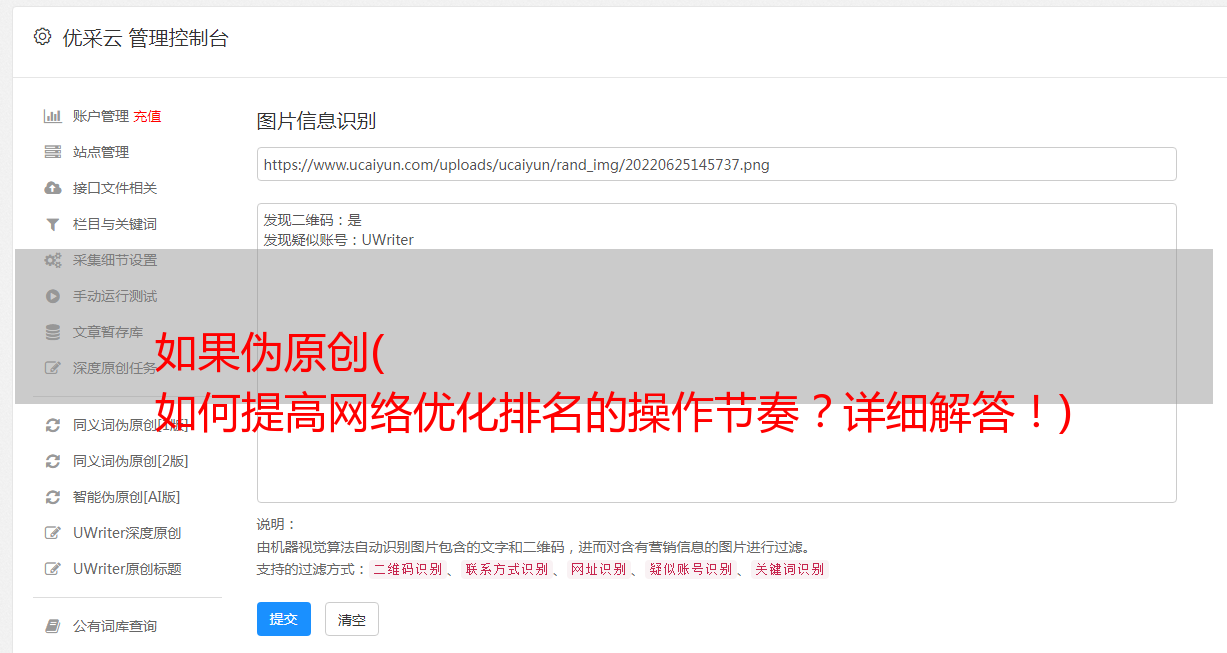Click the blue 提交 button
Viewport: 1227px width, 653px height.
[x=284, y=619]
